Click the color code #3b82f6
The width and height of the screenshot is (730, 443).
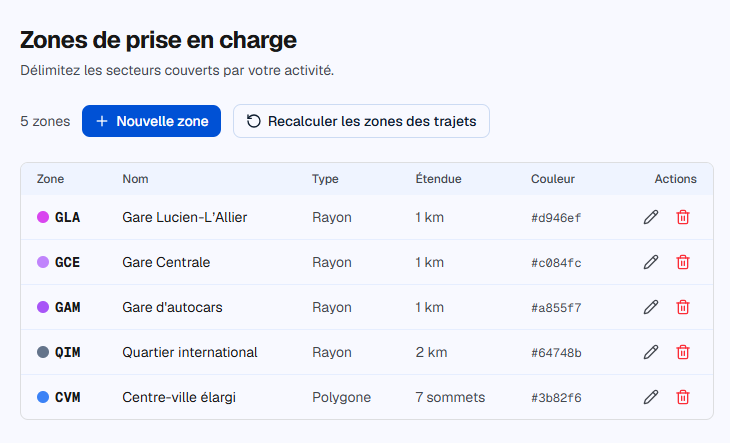pyautogui.click(x=556, y=398)
